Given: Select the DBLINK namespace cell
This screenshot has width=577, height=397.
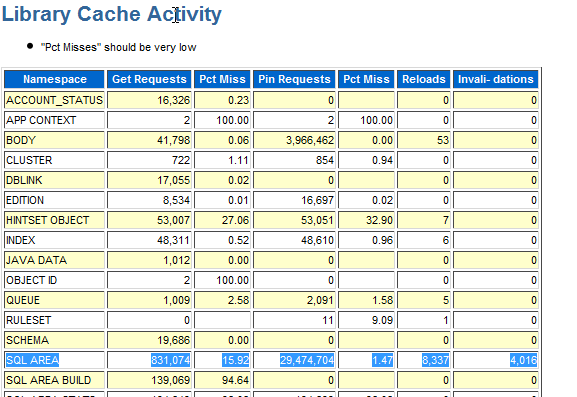Looking at the screenshot, I should [54, 180].
